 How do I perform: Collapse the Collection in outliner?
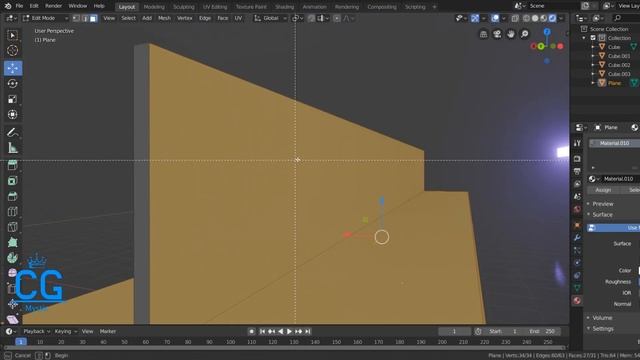pyautogui.click(x=584, y=38)
